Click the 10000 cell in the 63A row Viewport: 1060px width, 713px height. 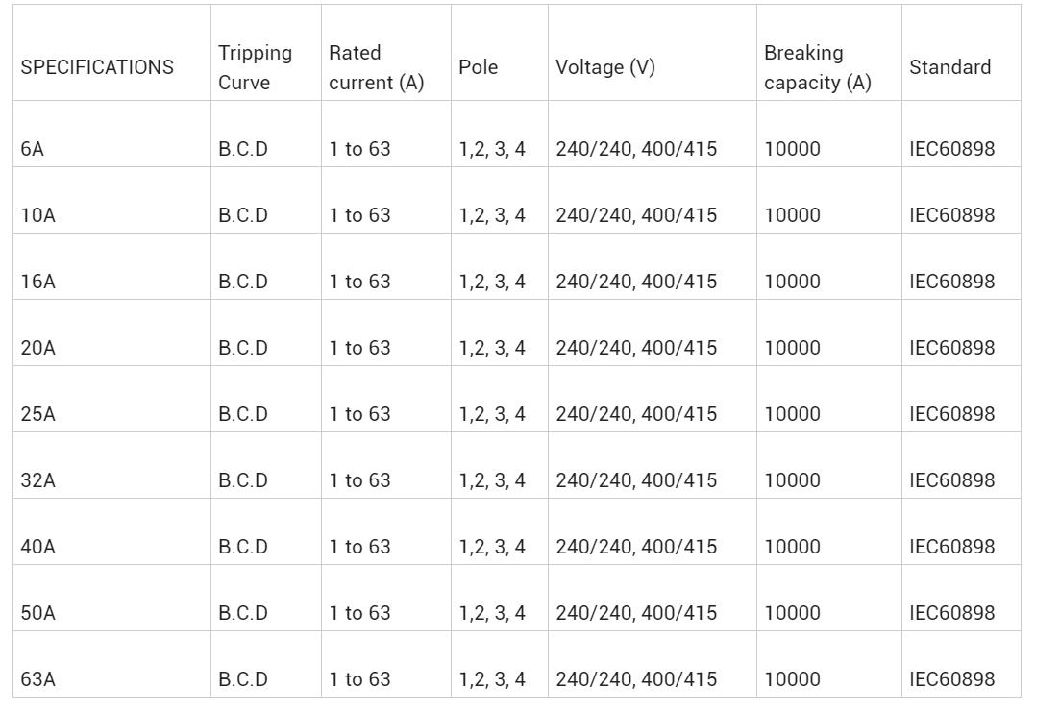coord(792,679)
